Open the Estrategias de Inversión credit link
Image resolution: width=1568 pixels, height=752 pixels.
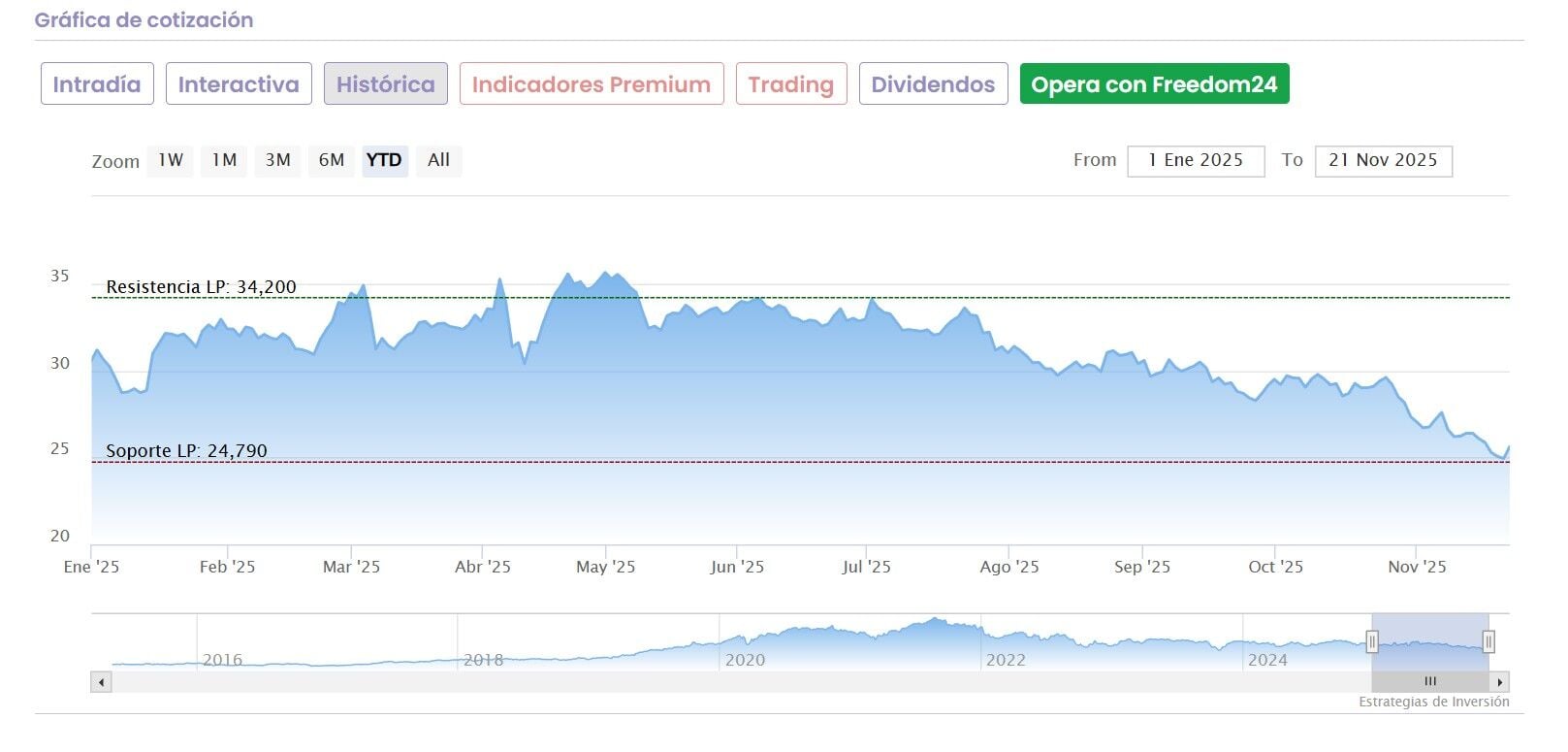1433,702
